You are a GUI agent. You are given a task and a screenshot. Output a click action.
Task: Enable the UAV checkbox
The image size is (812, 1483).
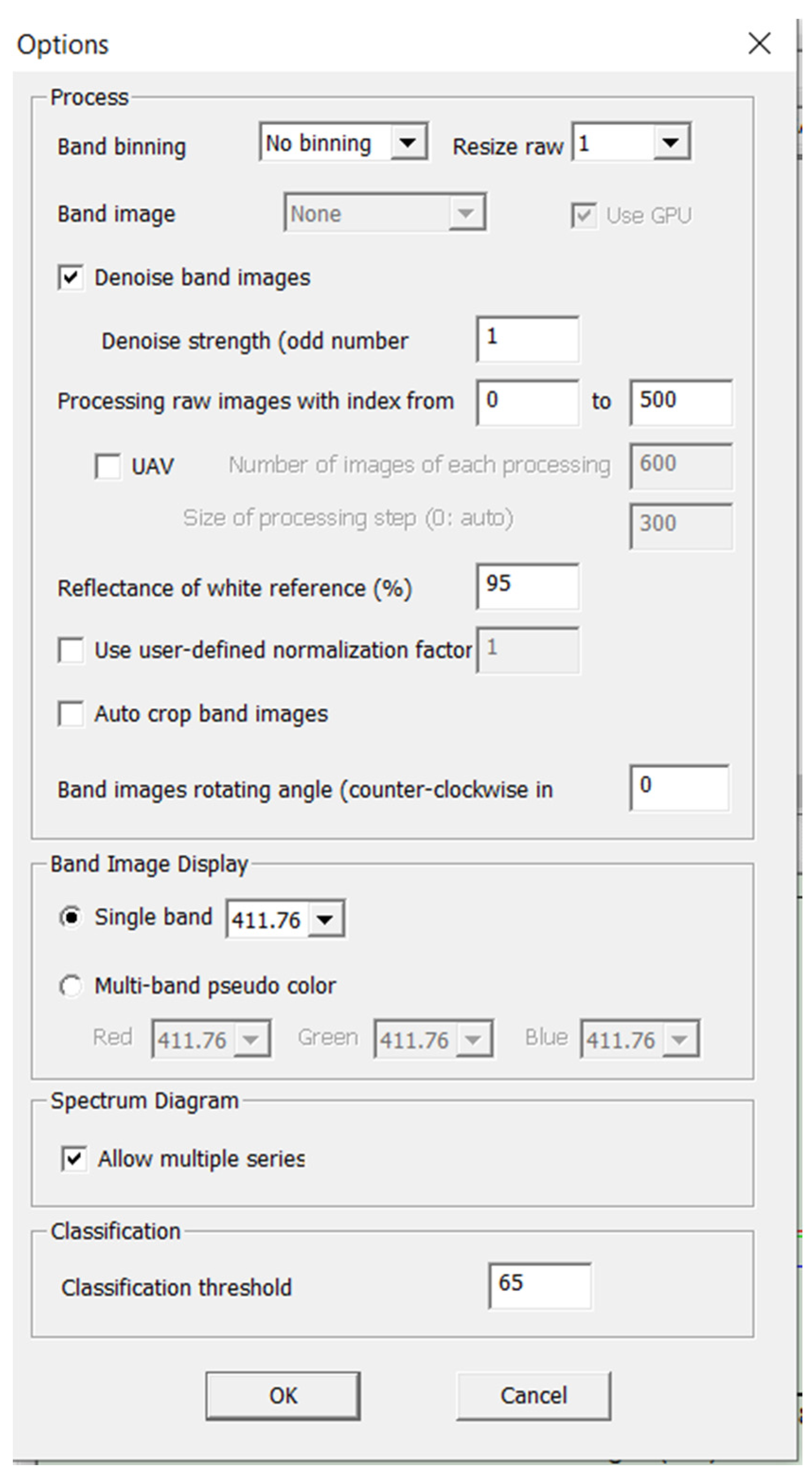[108, 466]
